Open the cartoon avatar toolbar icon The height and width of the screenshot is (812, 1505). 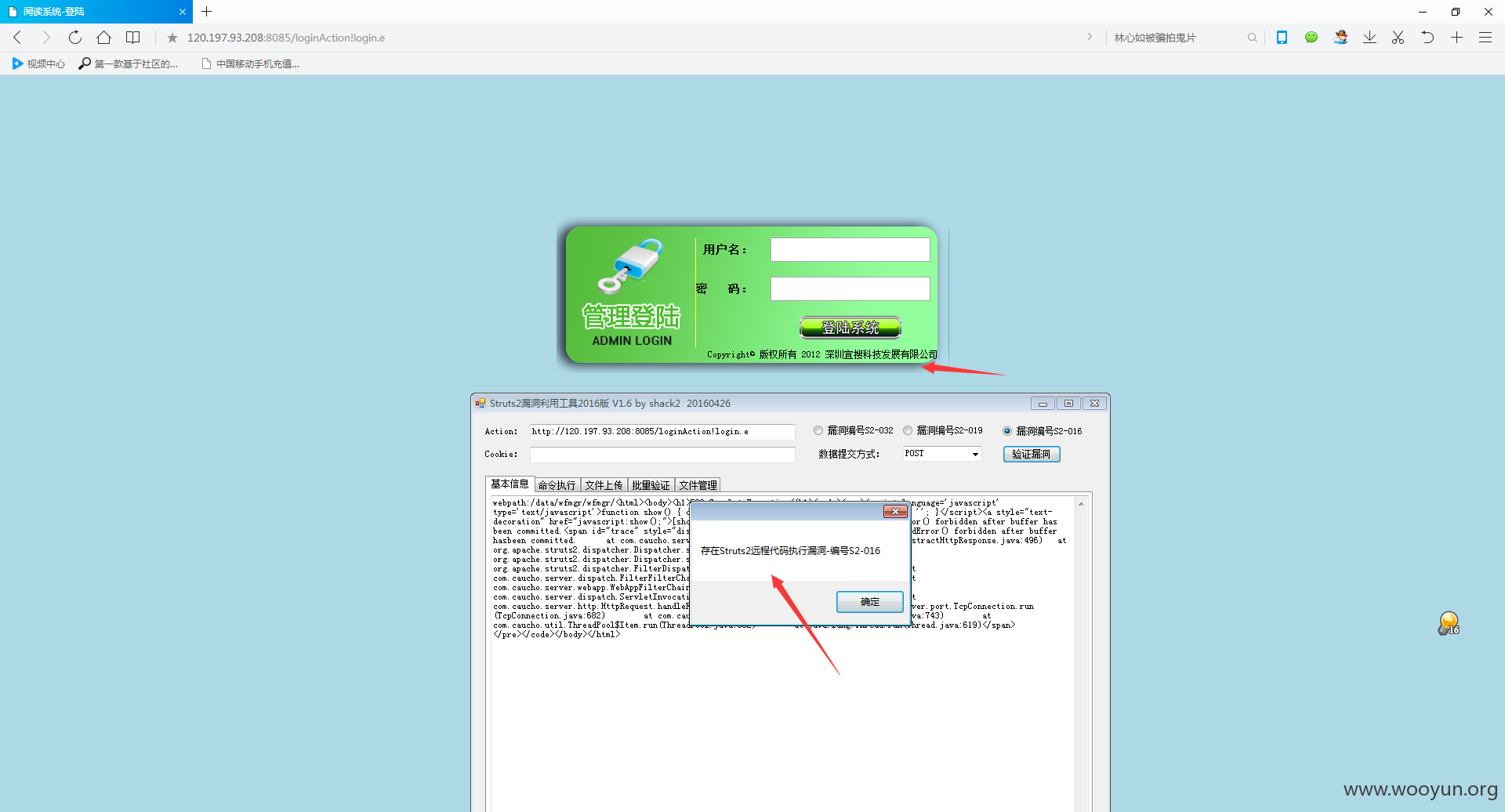(1340, 38)
